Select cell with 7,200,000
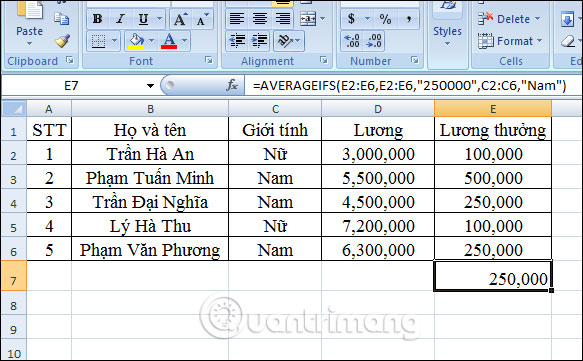Viewport: 583px width, 361px height. pyautogui.click(x=378, y=225)
